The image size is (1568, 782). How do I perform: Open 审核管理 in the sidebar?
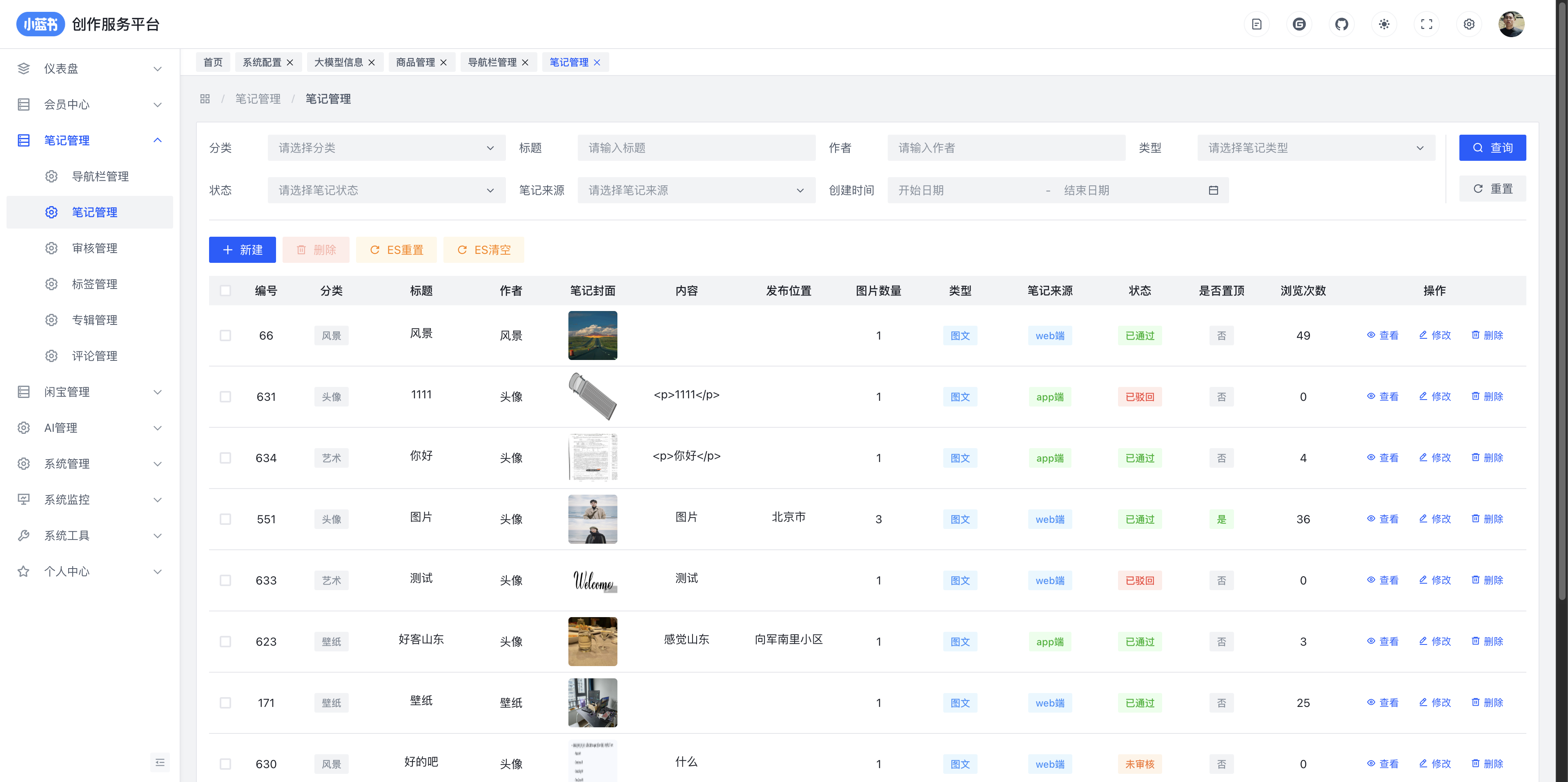(x=94, y=248)
